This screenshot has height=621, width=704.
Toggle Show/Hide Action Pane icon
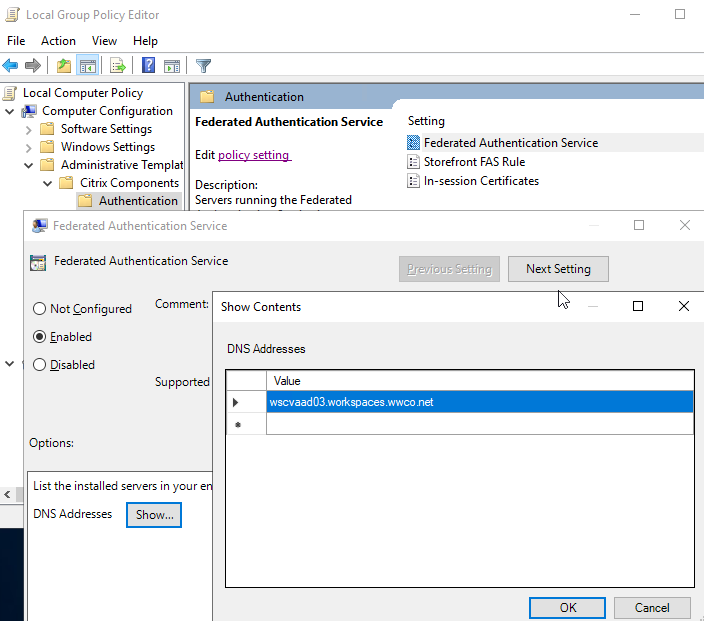point(172,66)
